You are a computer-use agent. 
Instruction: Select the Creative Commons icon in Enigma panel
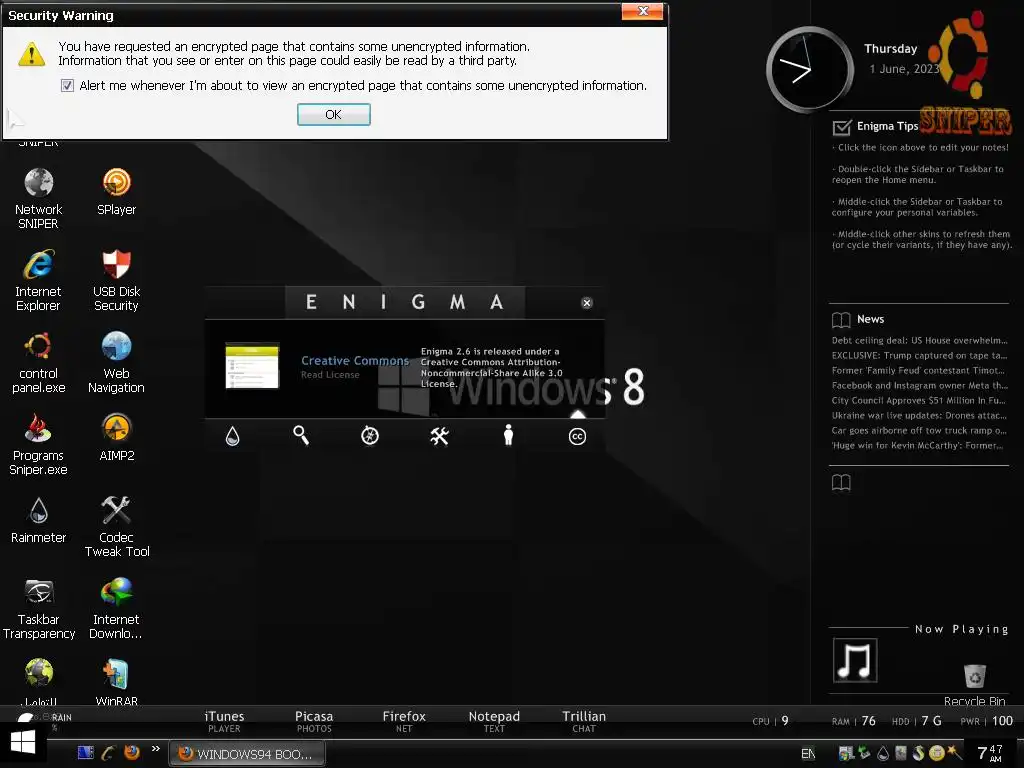577,436
